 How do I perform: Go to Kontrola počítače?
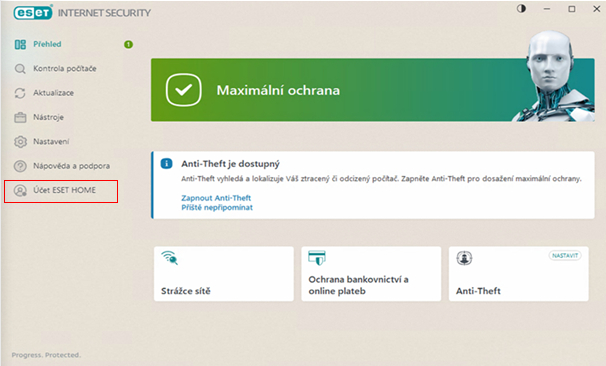65,68
